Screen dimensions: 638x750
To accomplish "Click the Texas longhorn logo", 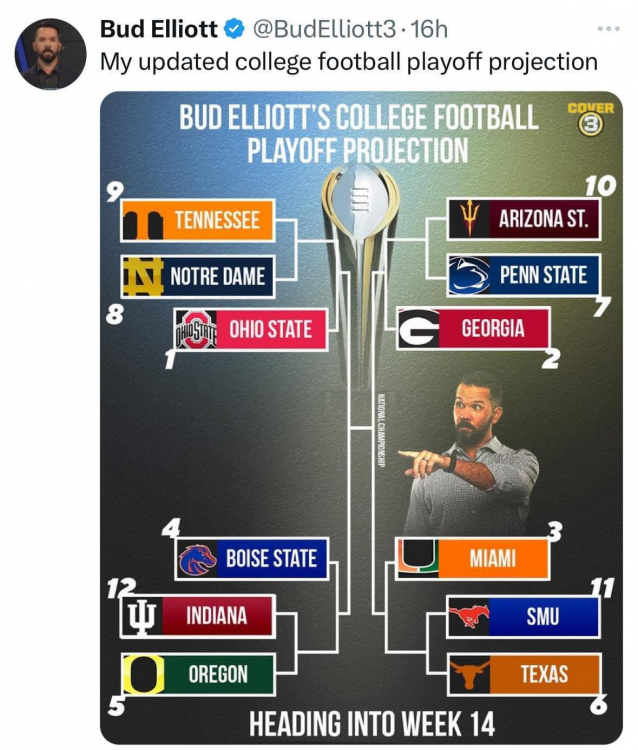I will 468,674.
